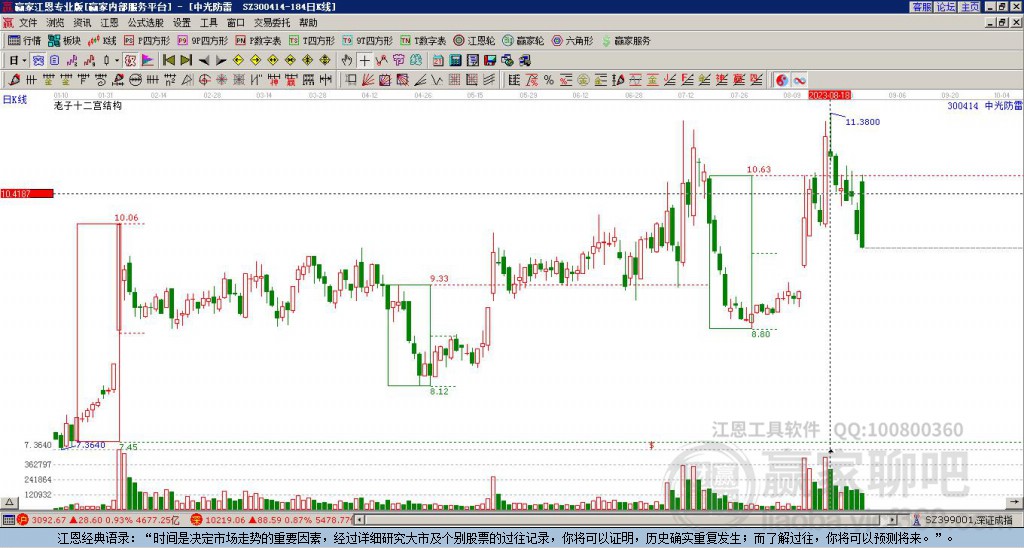This screenshot has height=548, width=1024.
Task: Open the 文件 menu
Action: 28,23
